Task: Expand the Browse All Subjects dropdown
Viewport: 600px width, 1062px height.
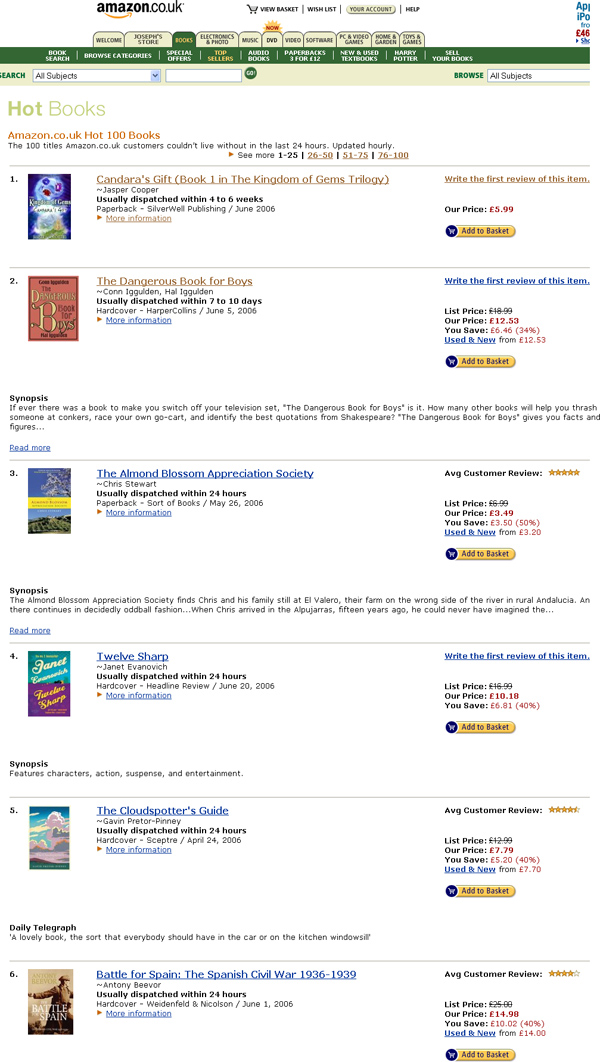Action: pyautogui.click(x=538, y=76)
